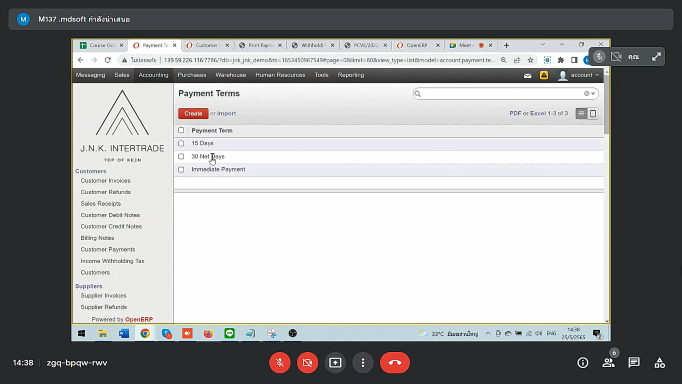Image resolution: width=682 pixels, height=384 pixels.
Task: Turn on camera in Meet bar
Action: point(308,362)
